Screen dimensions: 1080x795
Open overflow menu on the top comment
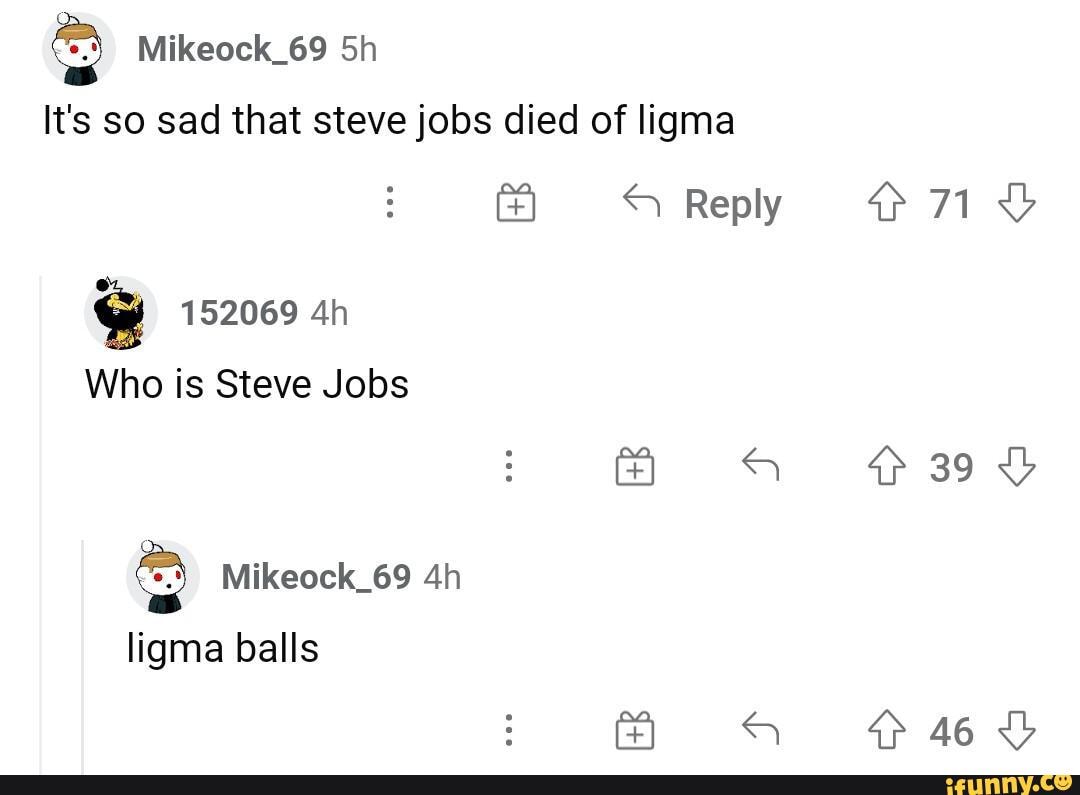390,202
